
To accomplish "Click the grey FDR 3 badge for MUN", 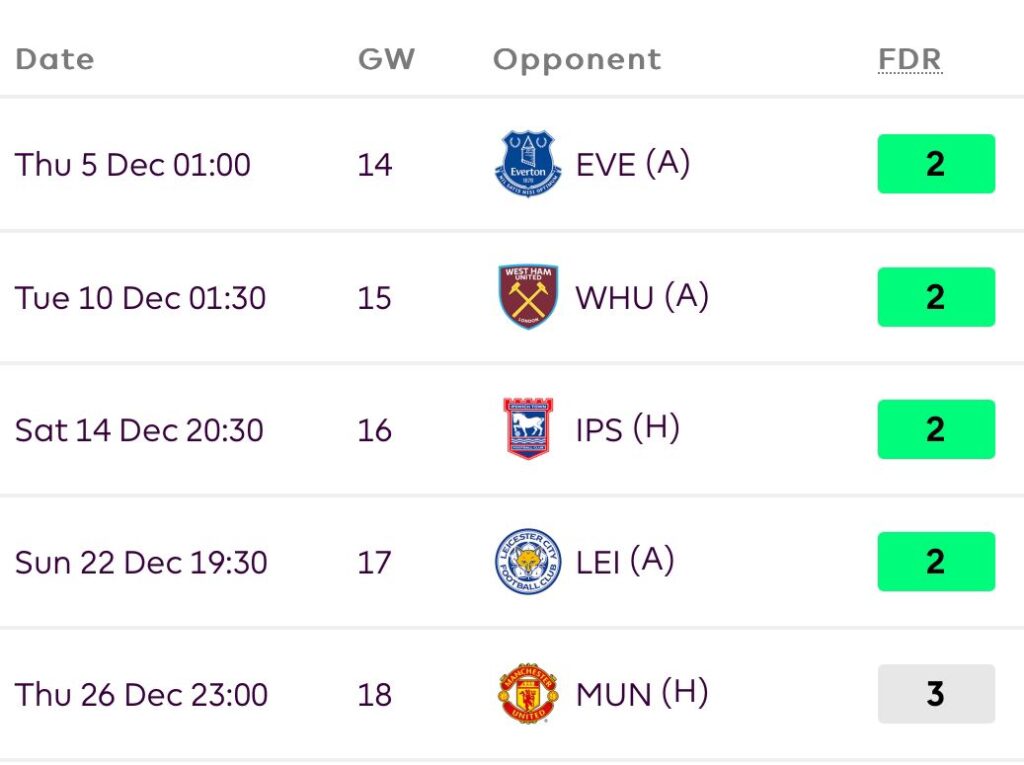I will click(x=936, y=694).
